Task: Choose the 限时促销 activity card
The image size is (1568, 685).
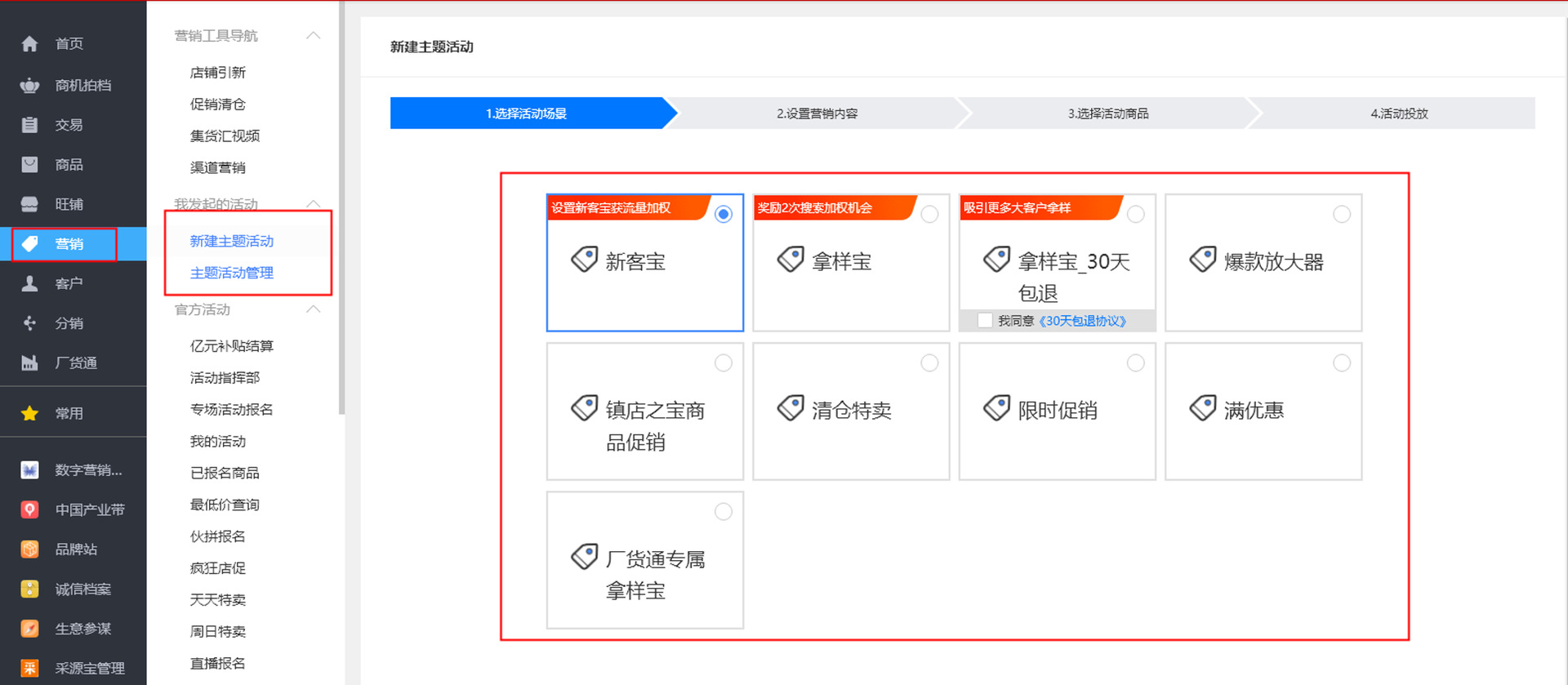Action: [x=1057, y=411]
